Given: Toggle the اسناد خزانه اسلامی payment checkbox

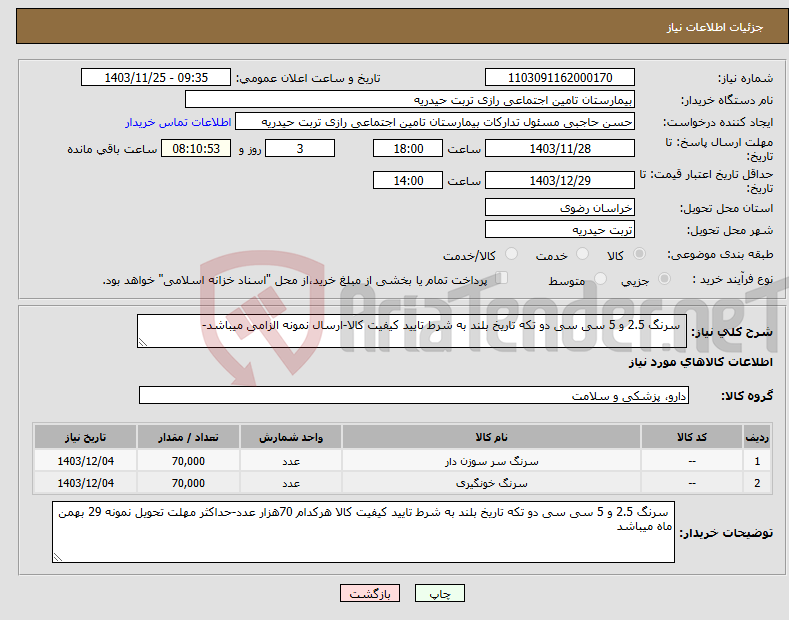Looking at the screenshot, I should [x=502, y=278].
